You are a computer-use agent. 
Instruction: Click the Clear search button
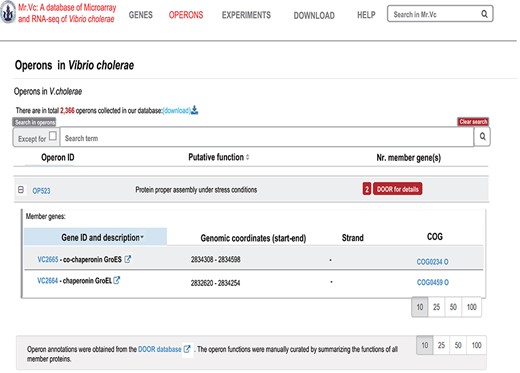473,122
